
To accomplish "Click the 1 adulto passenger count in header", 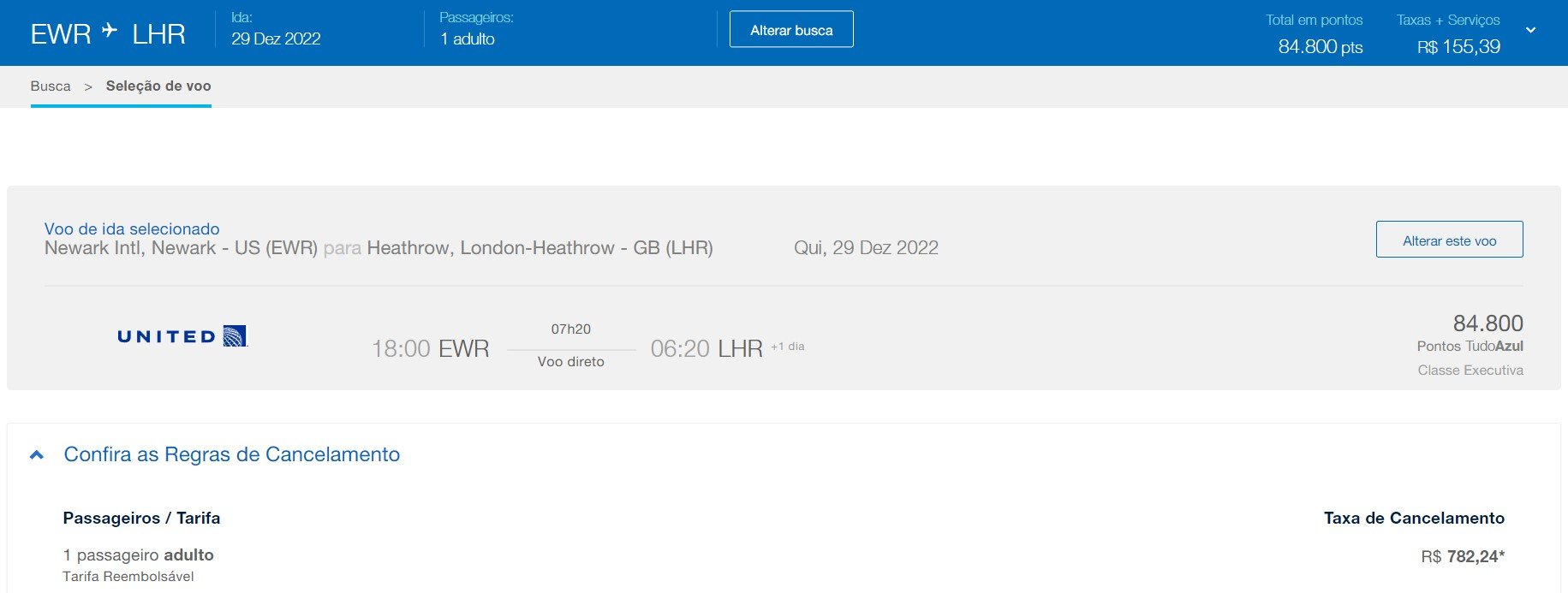I will 468,39.
